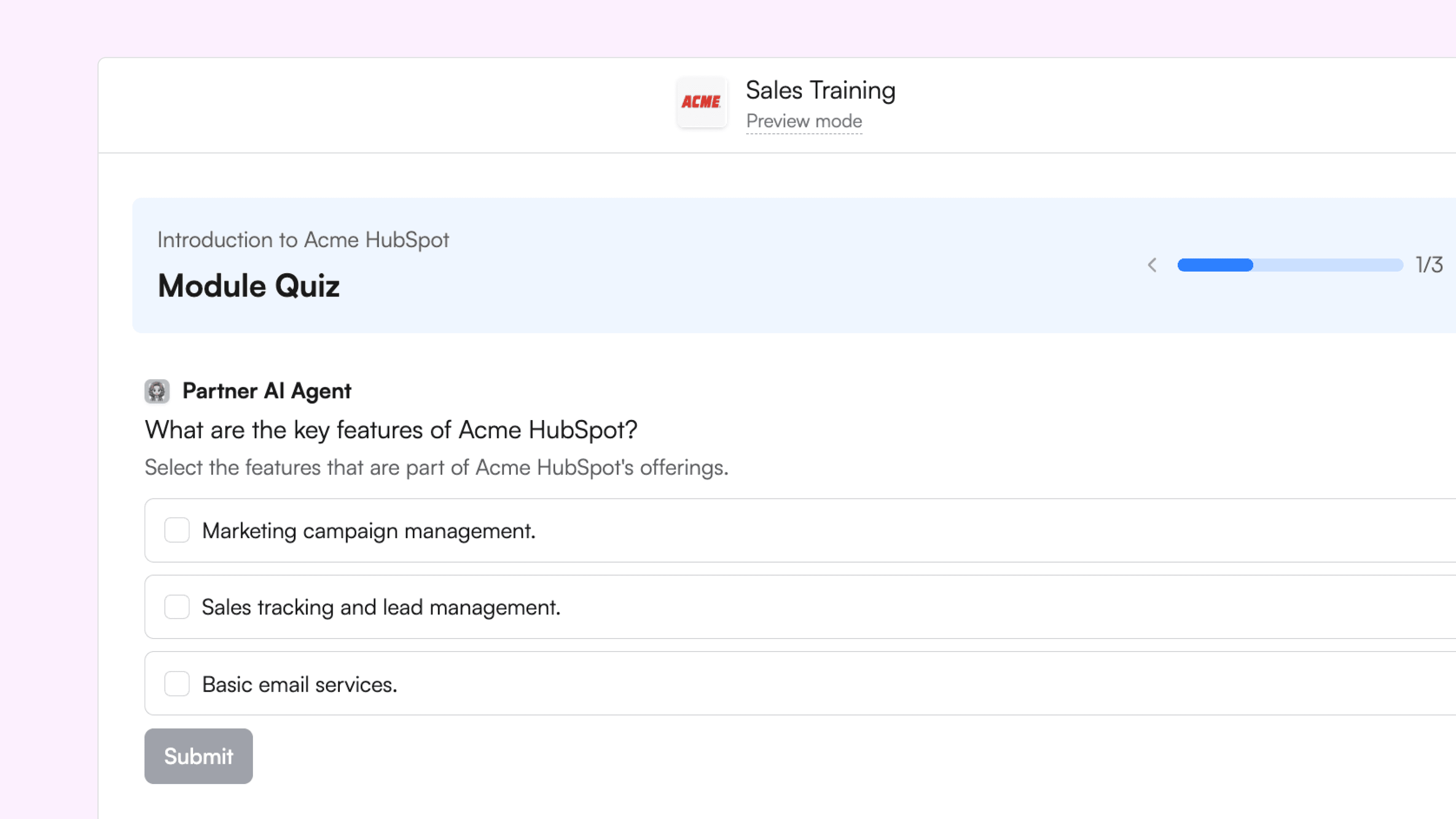Check Marketing campaign management
1456x819 pixels.
[x=177, y=531]
